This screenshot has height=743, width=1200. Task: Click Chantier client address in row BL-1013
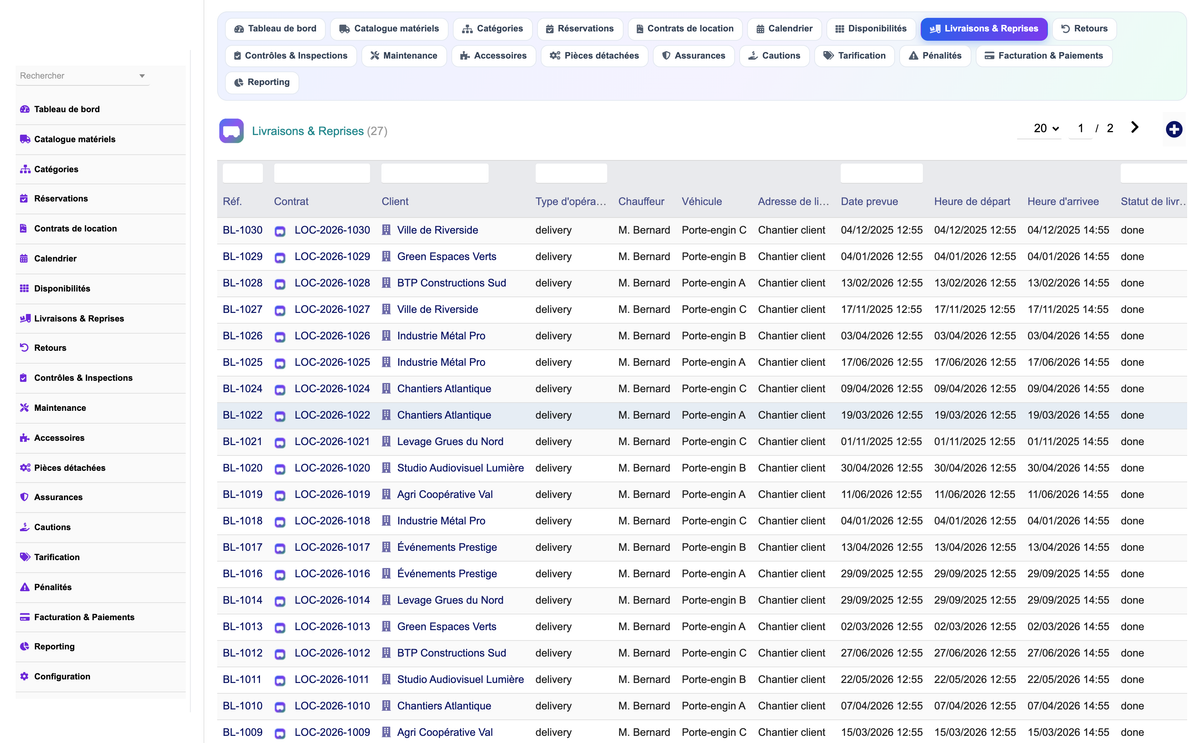pos(792,627)
